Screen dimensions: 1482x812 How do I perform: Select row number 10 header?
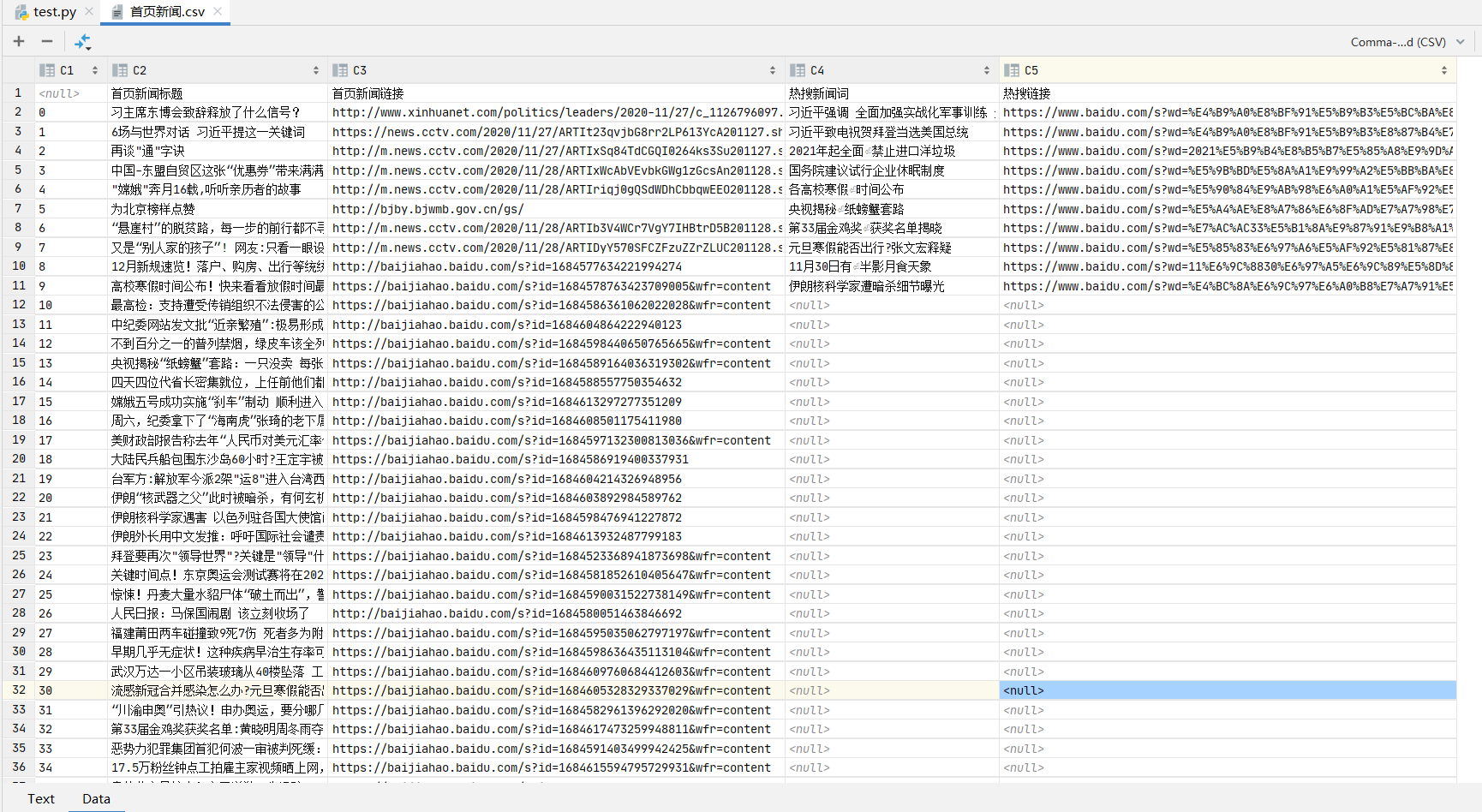coord(18,266)
